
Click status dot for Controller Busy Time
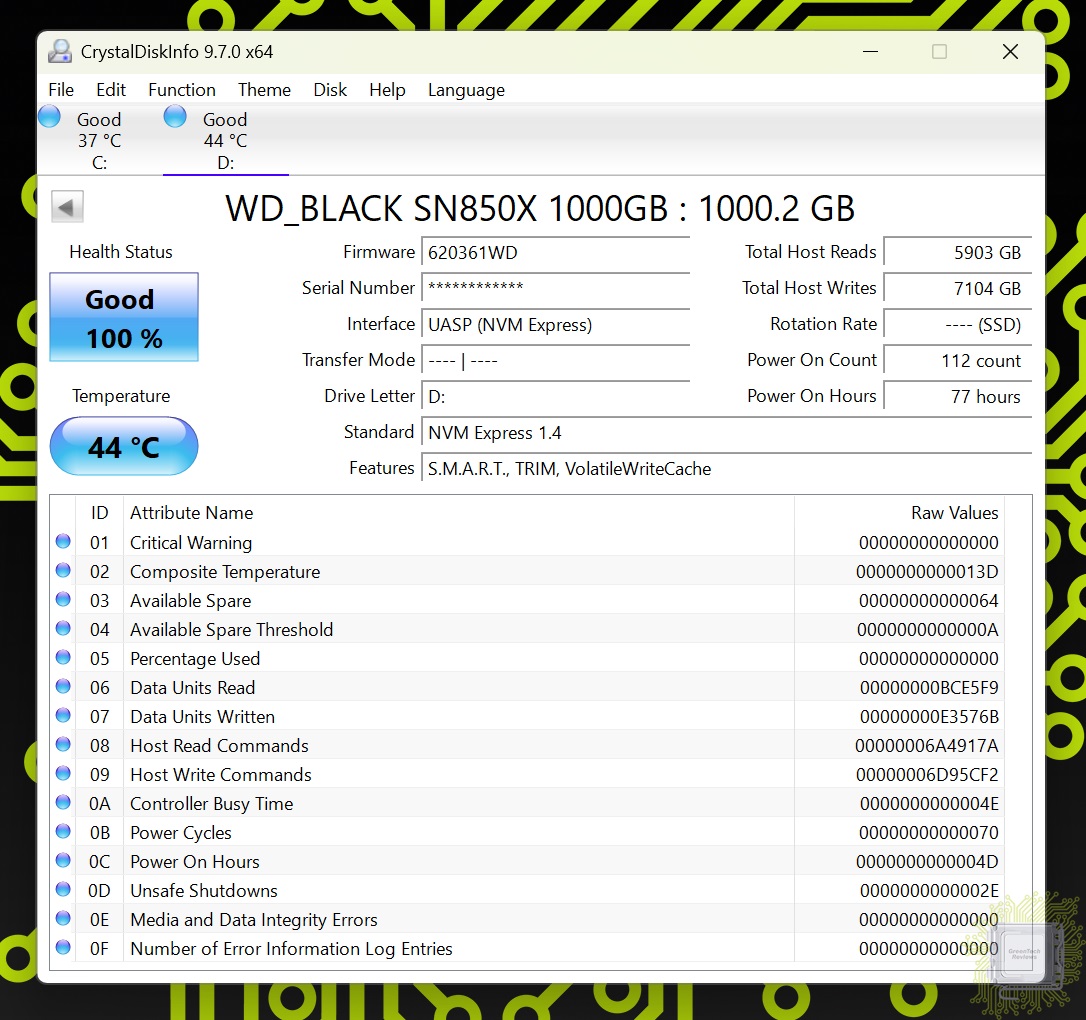(63, 803)
